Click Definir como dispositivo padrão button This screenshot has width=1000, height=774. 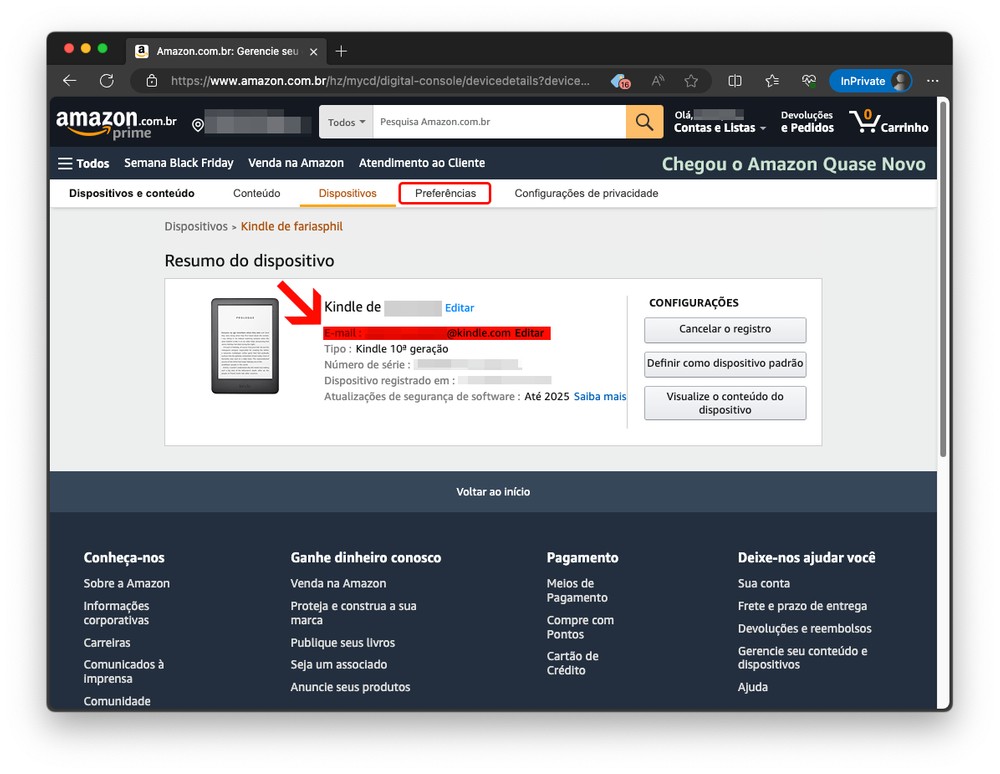coord(725,364)
